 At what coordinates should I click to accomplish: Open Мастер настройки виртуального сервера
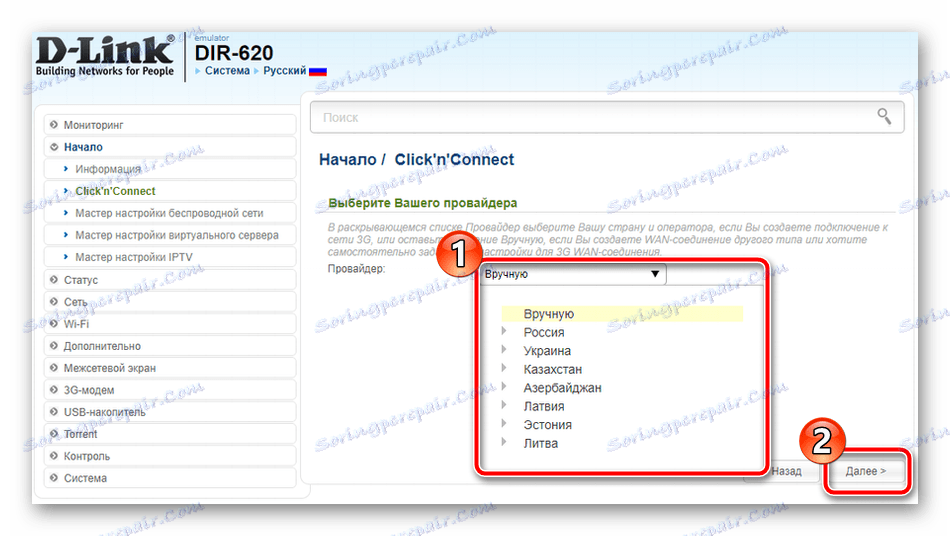[x=170, y=235]
